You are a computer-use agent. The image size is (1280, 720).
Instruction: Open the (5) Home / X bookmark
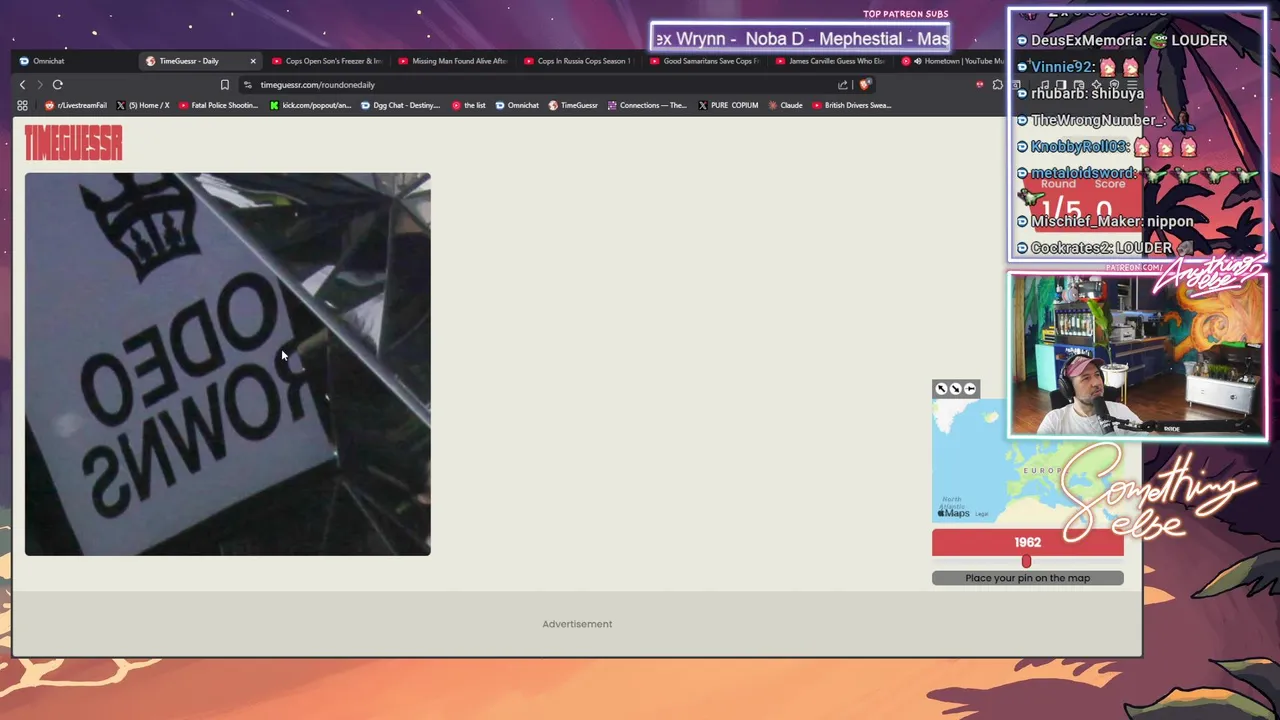click(x=143, y=105)
